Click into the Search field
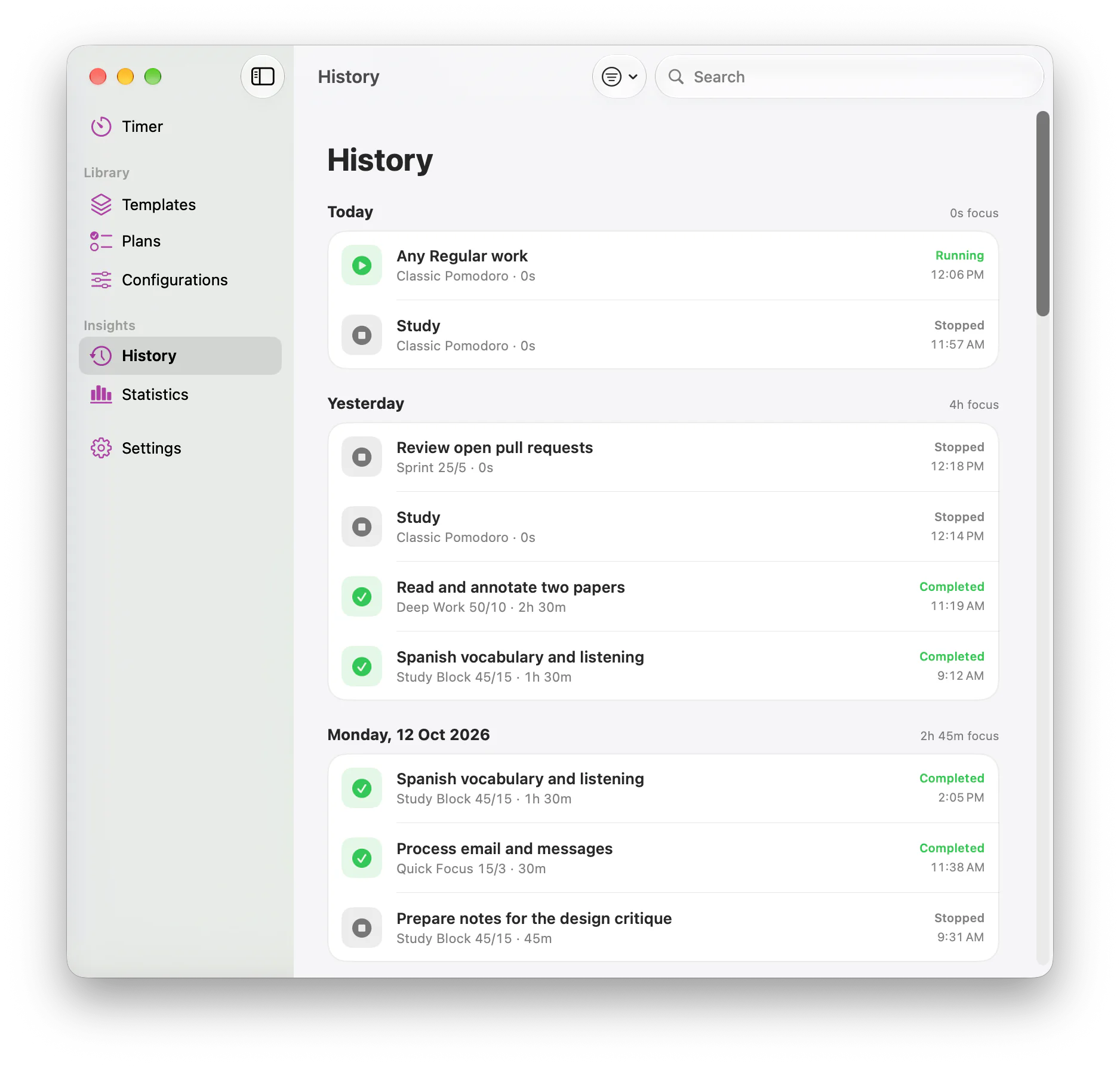The height and width of the screenshot is (1066, 1120). pyautogui.click(x=849, y=76)
